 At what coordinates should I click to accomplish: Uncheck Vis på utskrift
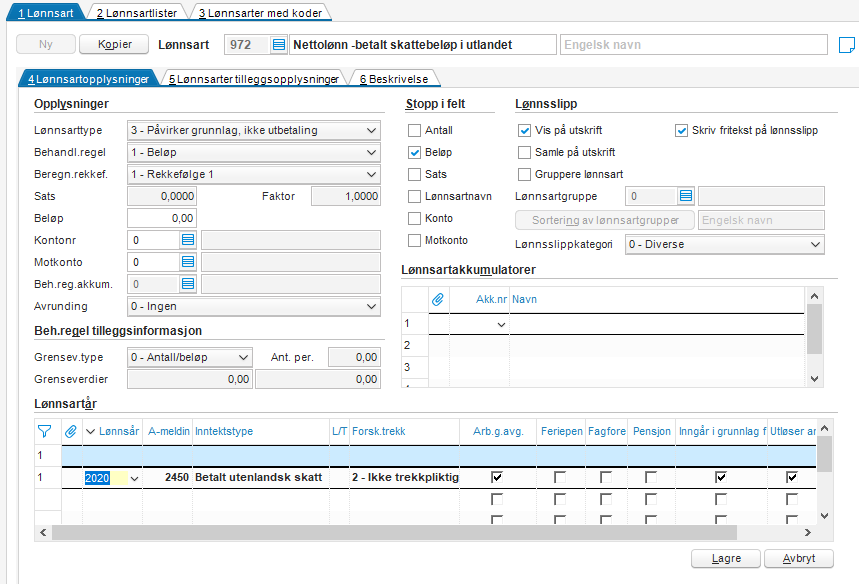(524, 130)
